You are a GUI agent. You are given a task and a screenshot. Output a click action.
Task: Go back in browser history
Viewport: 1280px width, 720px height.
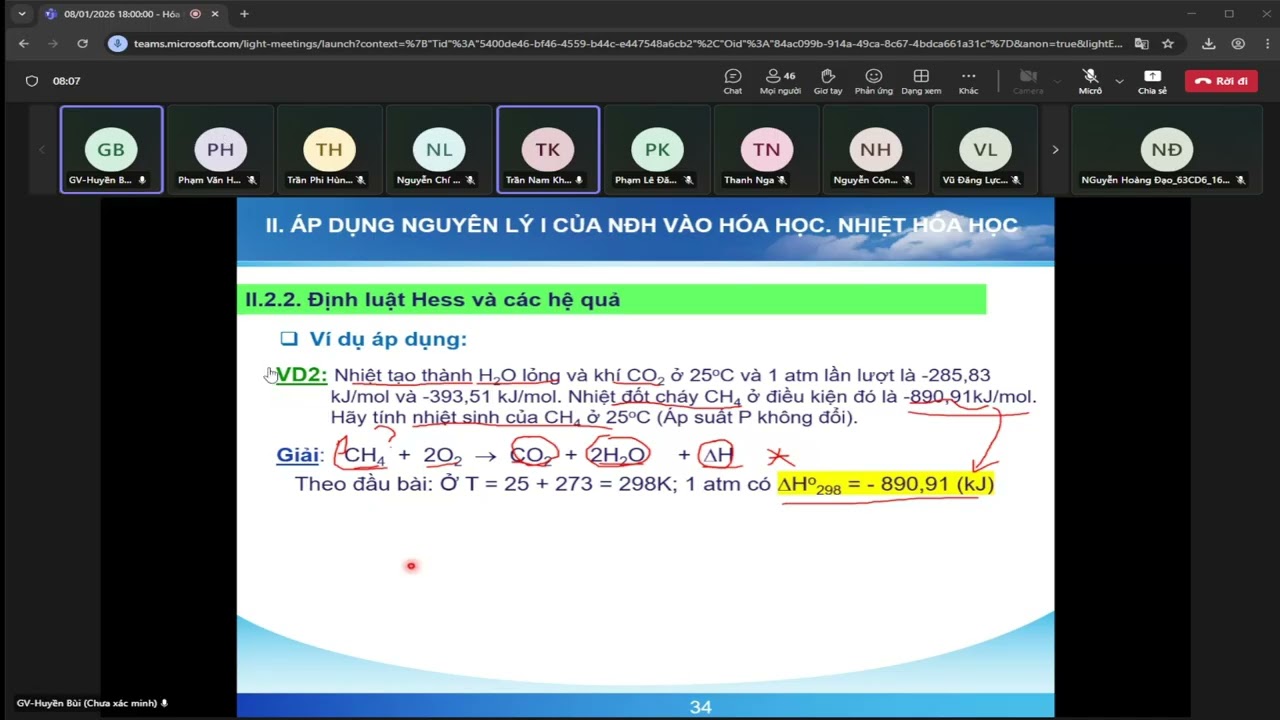24,44
